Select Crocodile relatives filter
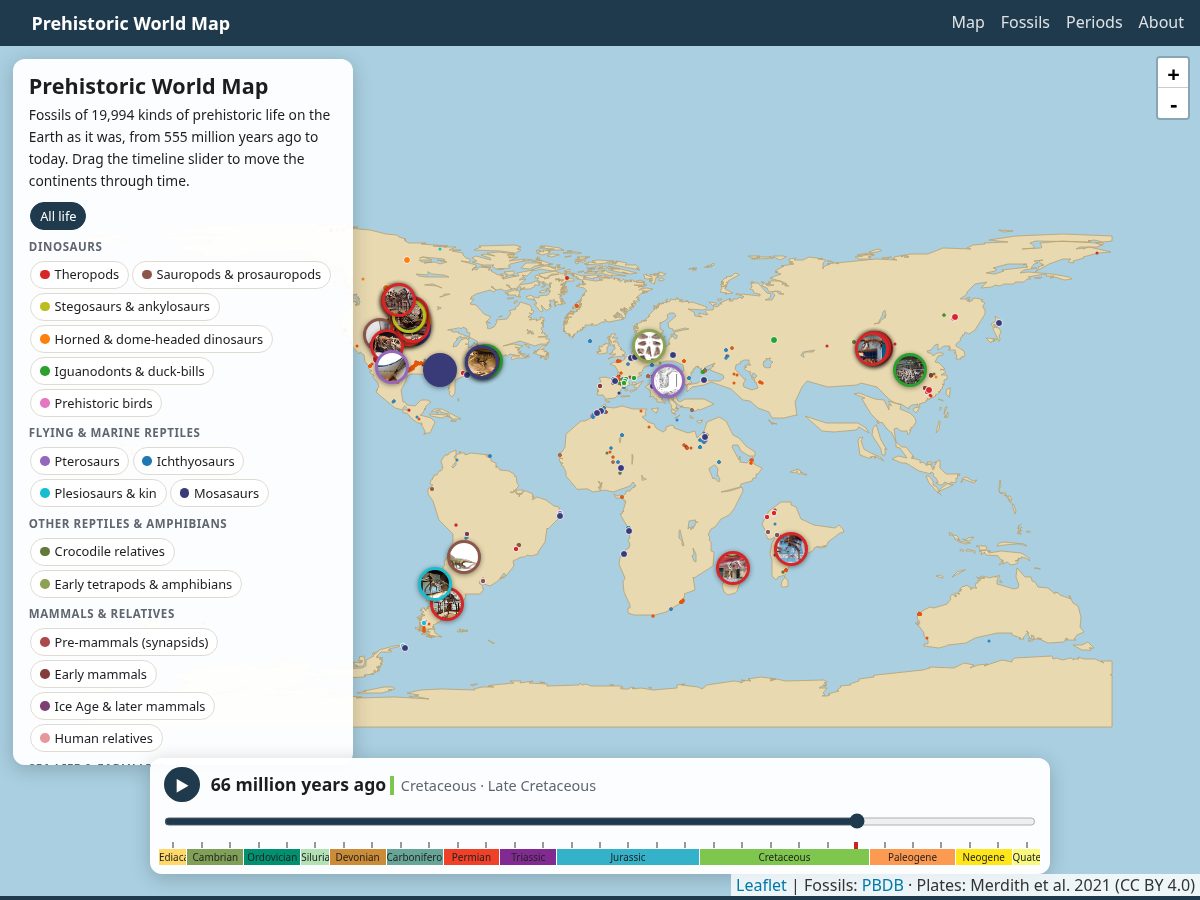This screenshot has width=1200, height=900. coord(102,551)
